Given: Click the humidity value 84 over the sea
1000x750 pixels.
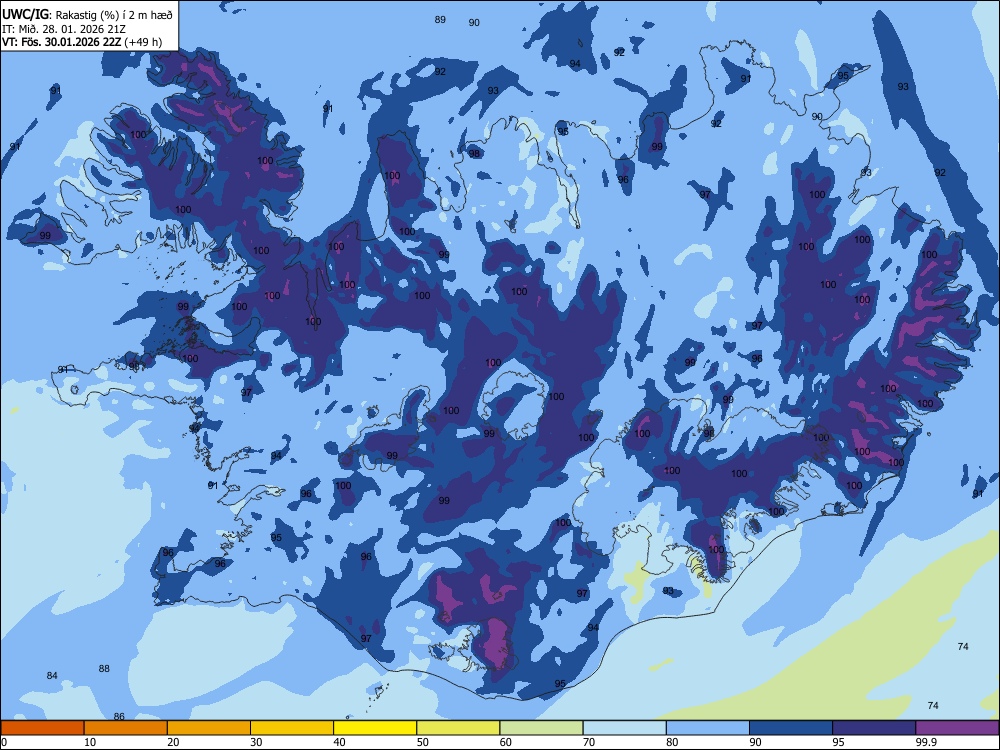Looking at the screenshot, I should (52, 675).
